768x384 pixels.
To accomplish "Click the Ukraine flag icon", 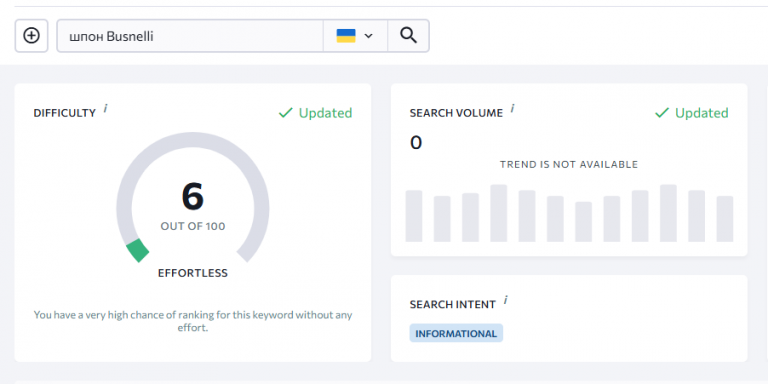I will [x=346, y=36].
